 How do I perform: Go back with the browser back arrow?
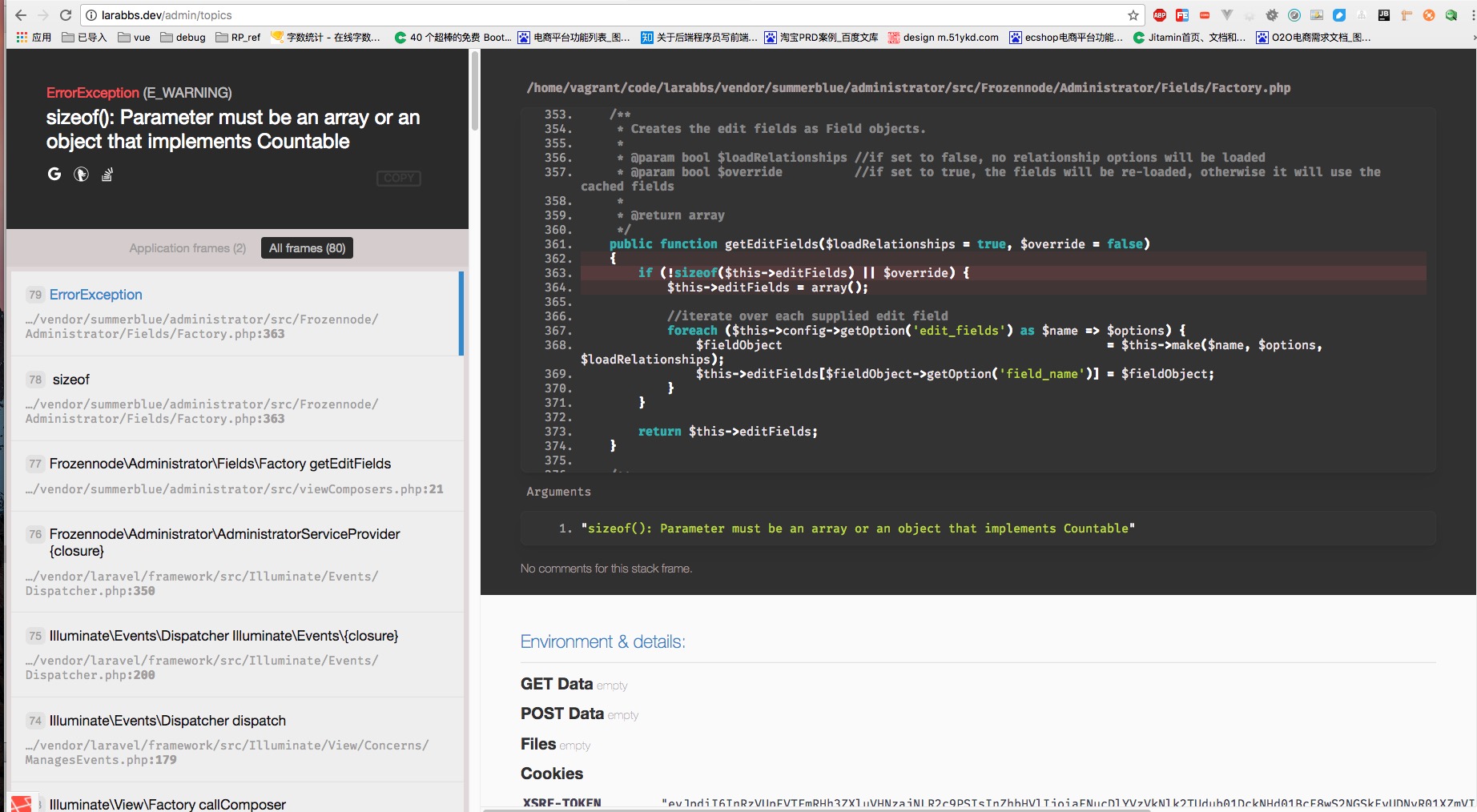pos(21,15)
